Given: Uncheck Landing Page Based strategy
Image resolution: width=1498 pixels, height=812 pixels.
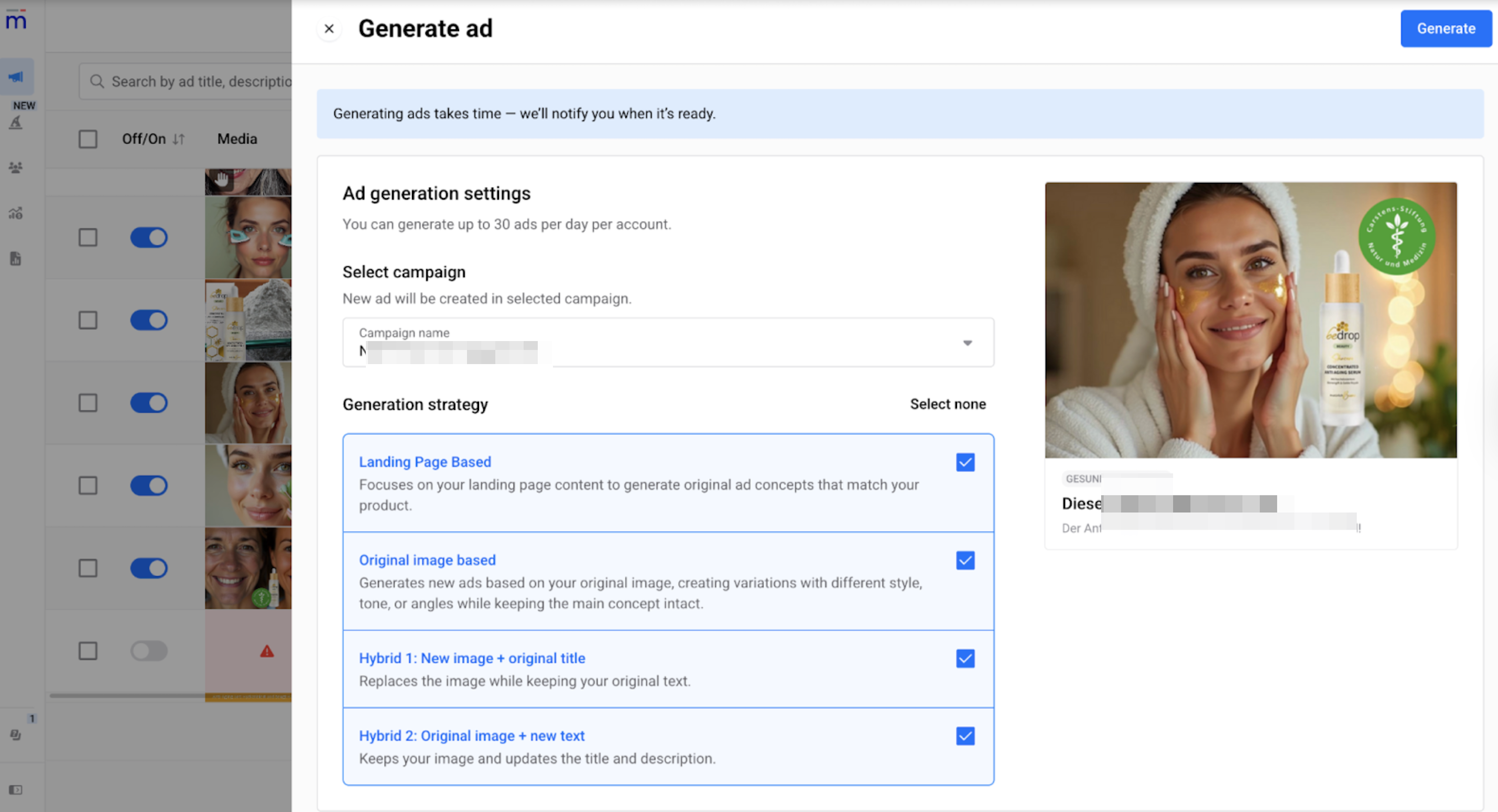Looking at the screenshot, I should 965,462.
